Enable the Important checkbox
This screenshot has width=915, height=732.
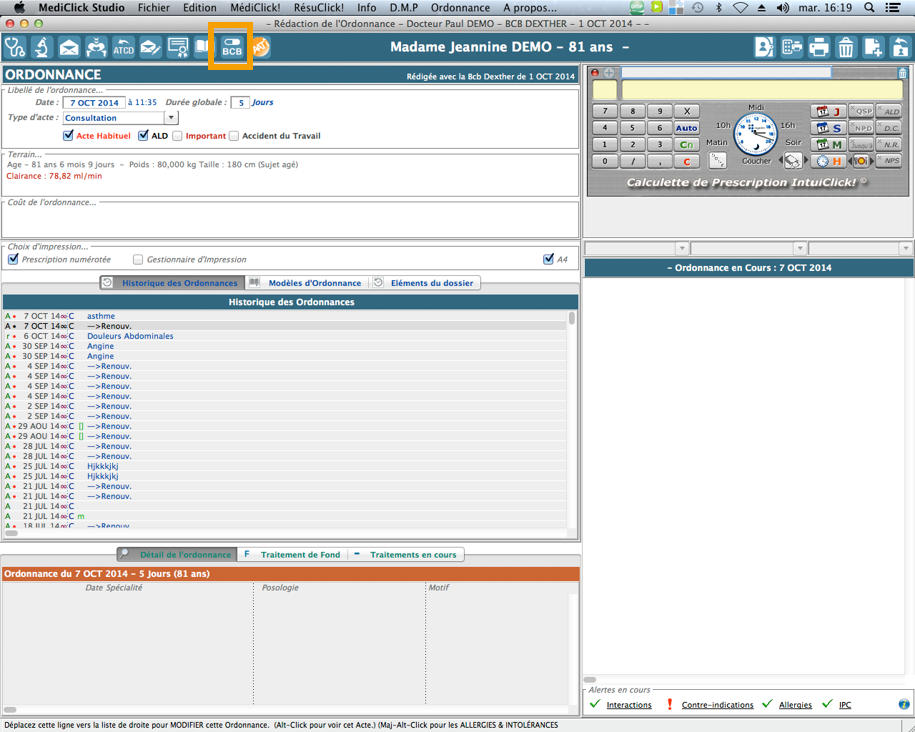(x=177, y=136)
